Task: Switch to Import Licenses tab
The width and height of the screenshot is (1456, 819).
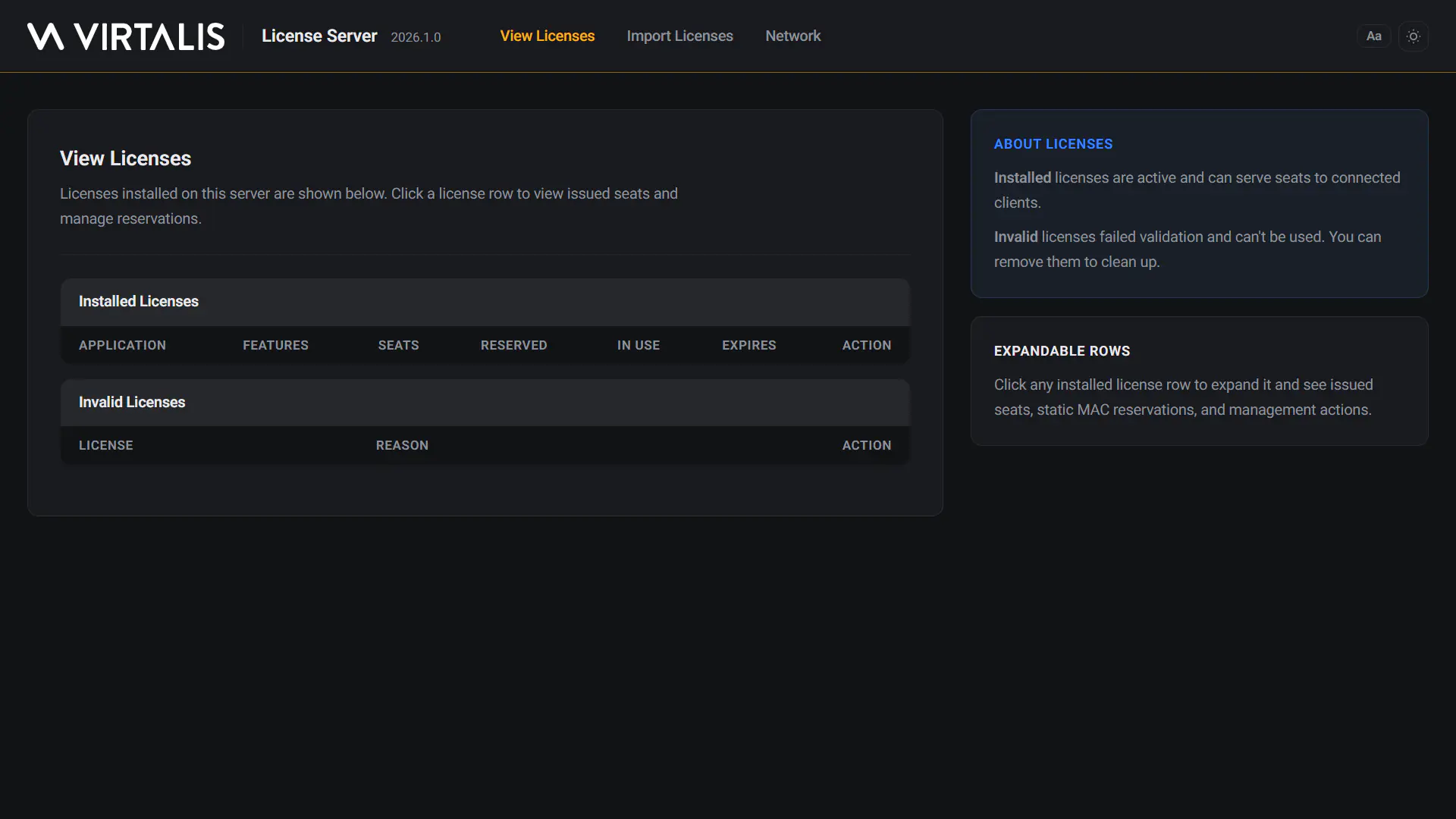Action: click(679, 36)
